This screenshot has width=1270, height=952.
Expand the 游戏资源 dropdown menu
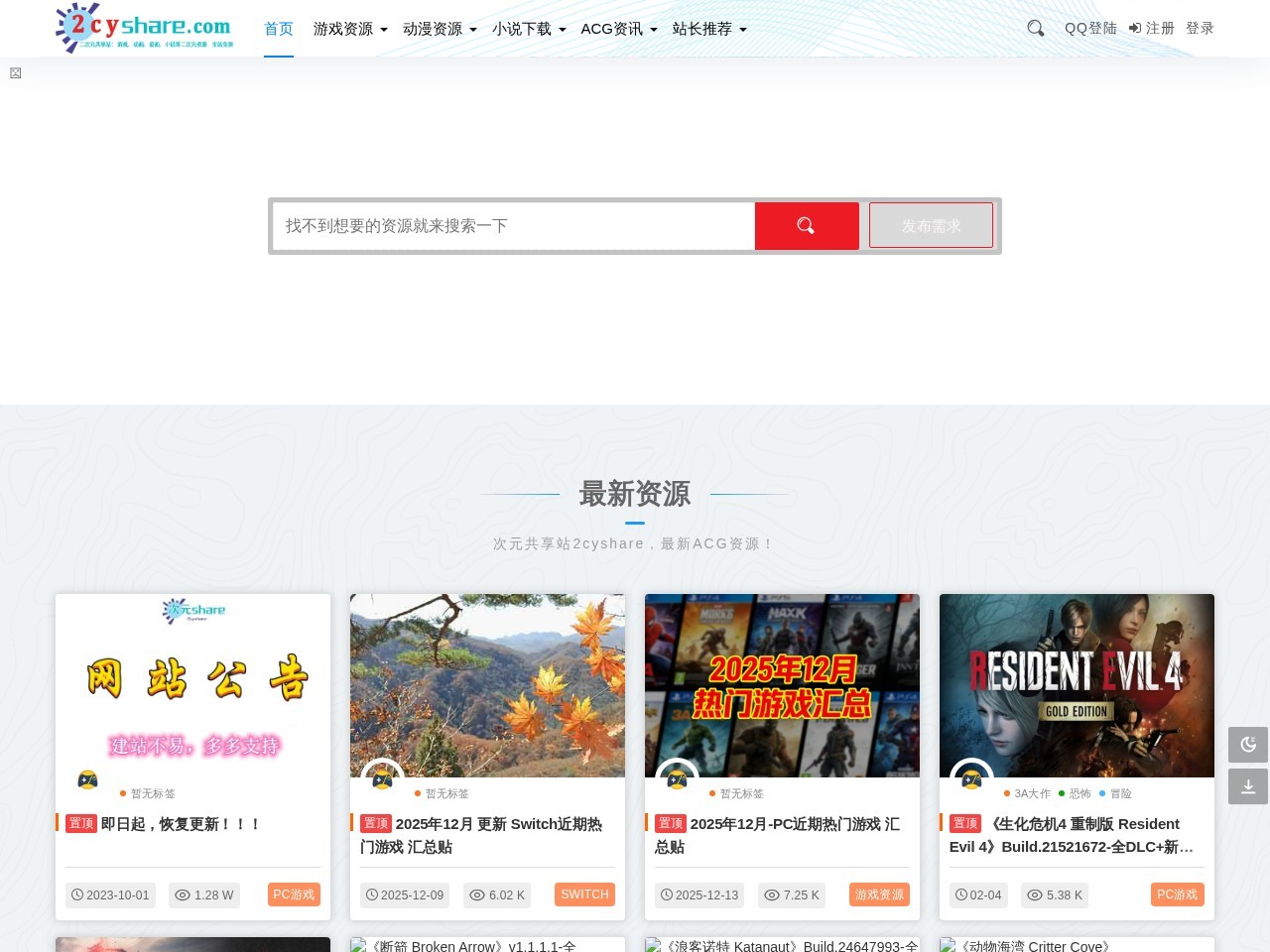(x=350, y=29)
